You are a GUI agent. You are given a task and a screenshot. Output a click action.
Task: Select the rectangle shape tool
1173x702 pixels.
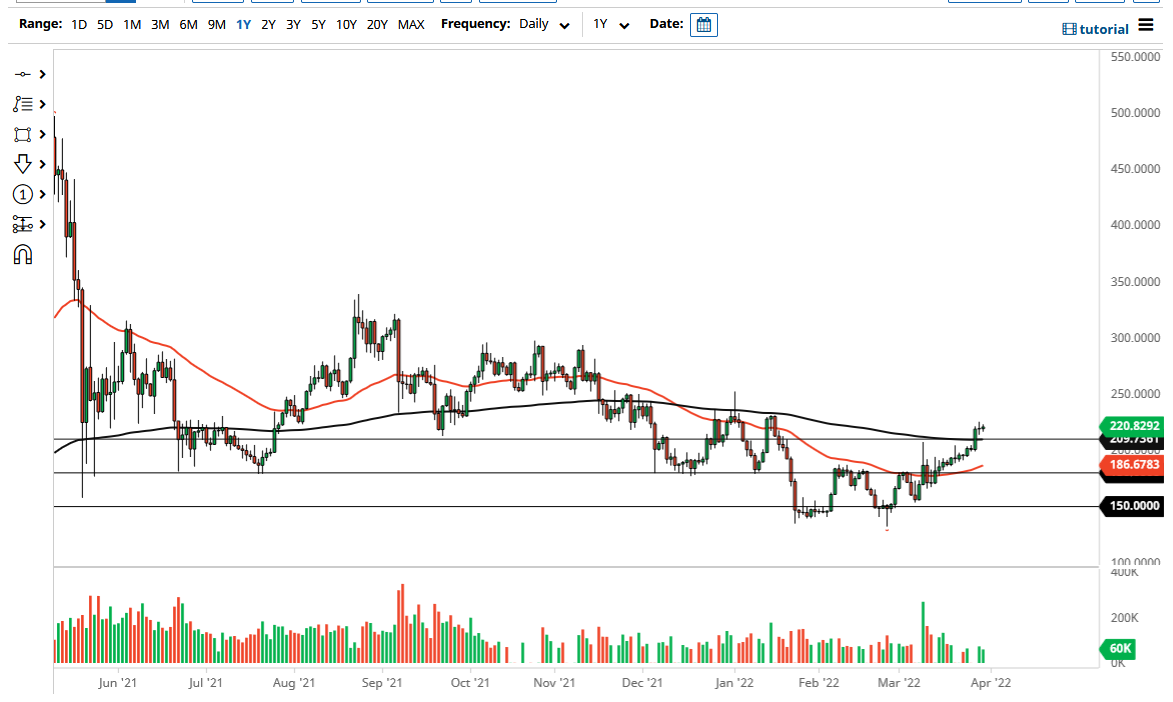tap(22, 135)
